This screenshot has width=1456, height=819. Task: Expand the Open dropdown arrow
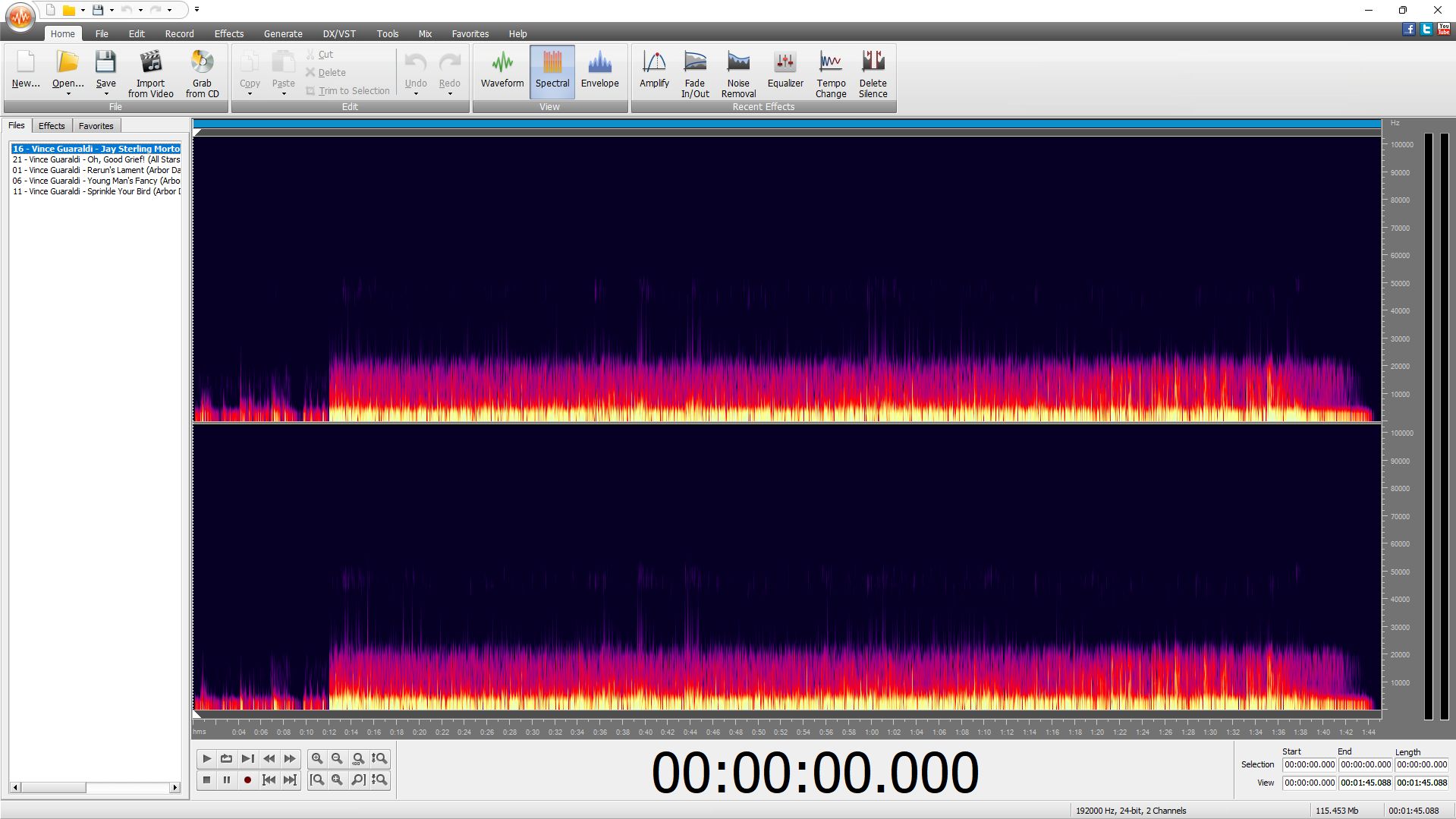[x=68, y=94]
